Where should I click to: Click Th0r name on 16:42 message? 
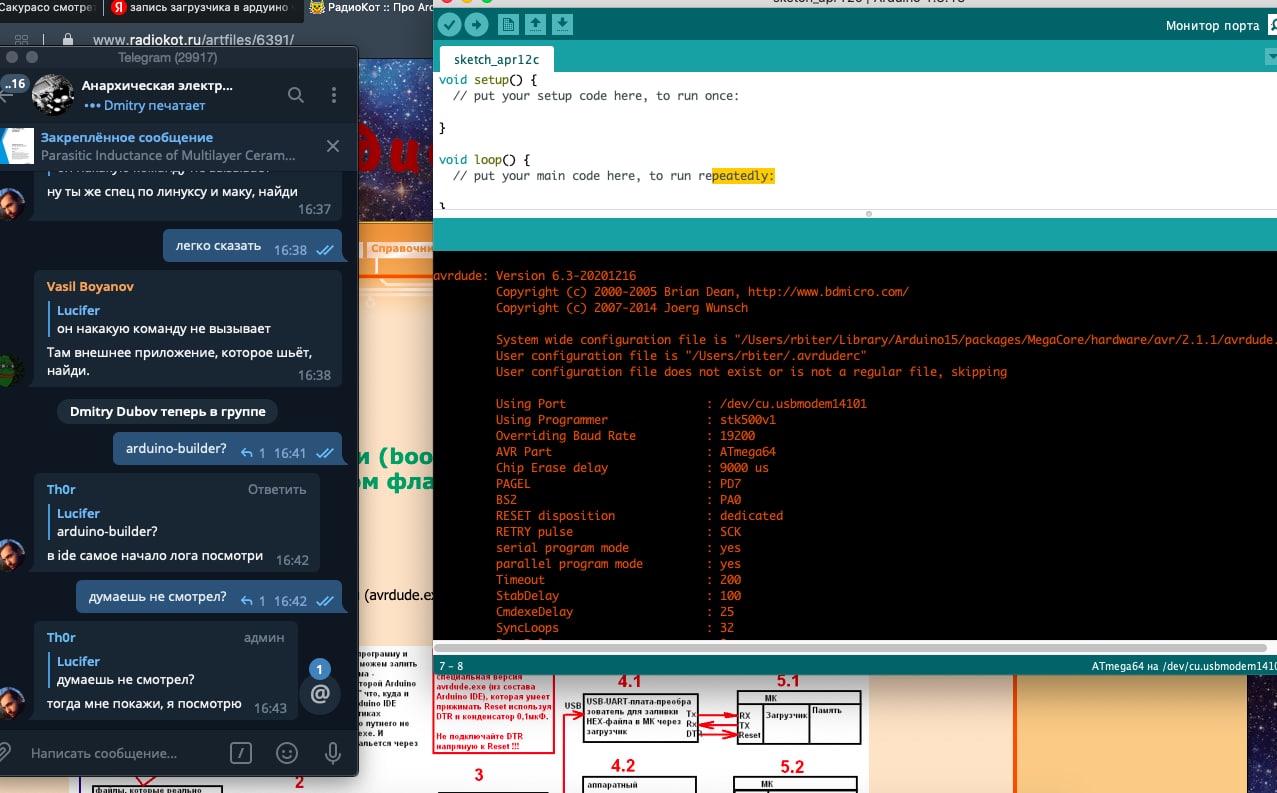pyautogui.click(x=61, y=489)
